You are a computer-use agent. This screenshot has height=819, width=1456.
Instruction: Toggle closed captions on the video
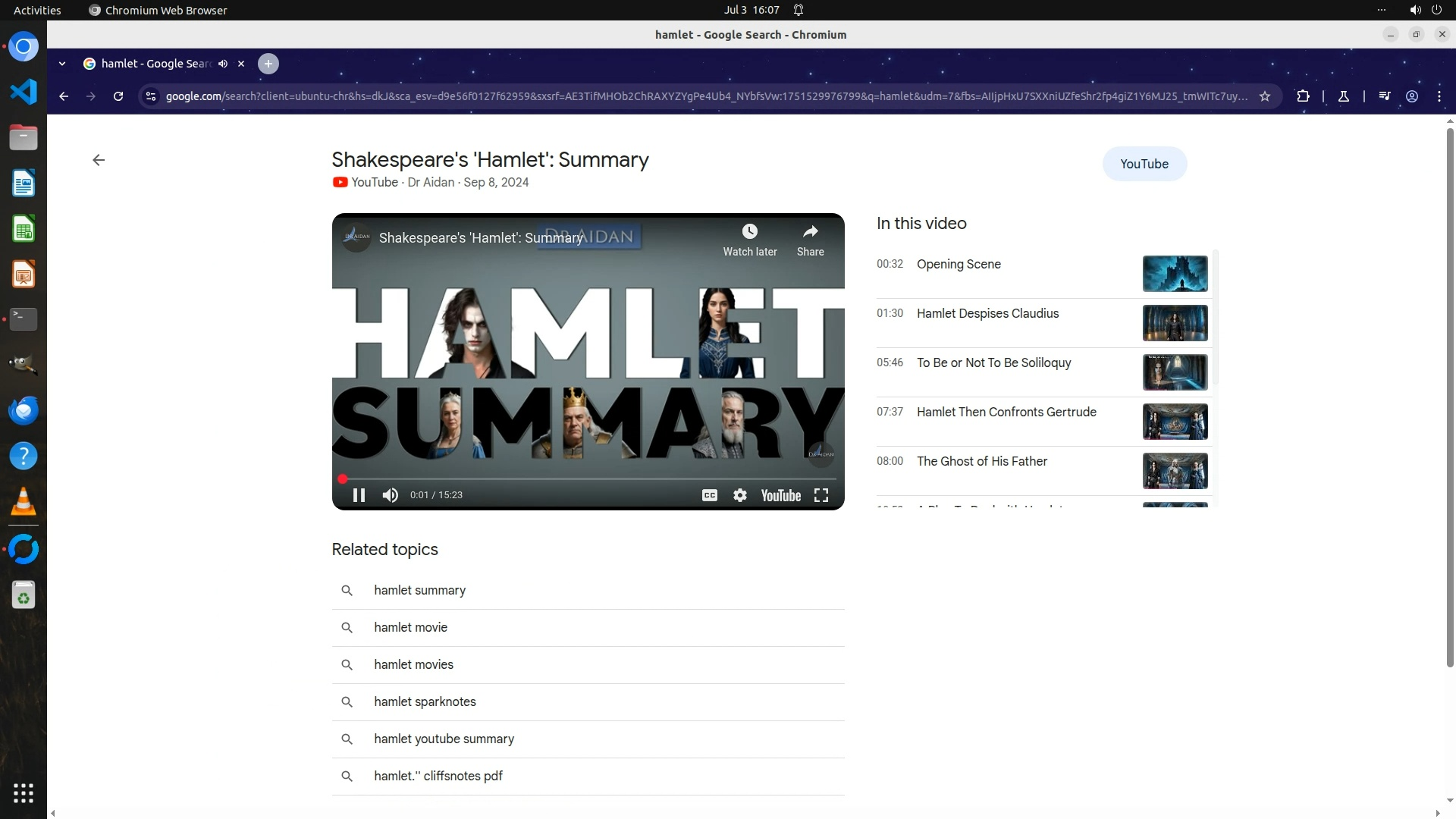coord(709,495)
